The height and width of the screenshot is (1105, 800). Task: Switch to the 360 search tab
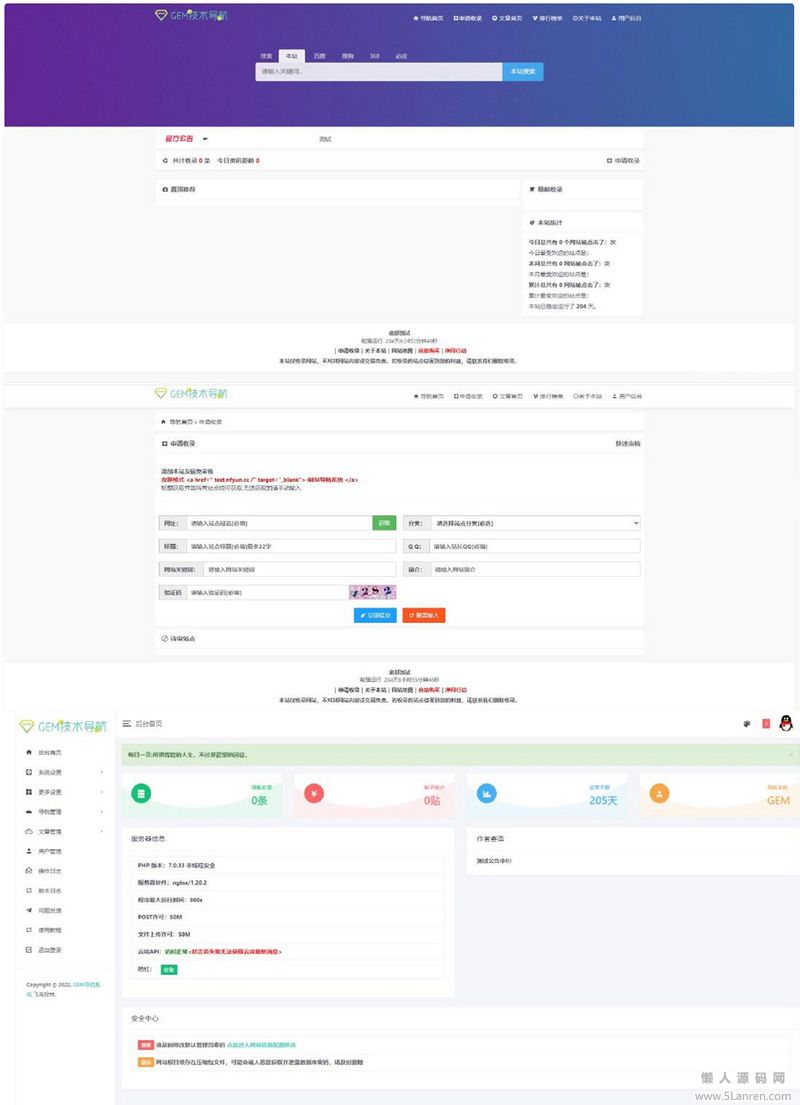tap(374, 56)
